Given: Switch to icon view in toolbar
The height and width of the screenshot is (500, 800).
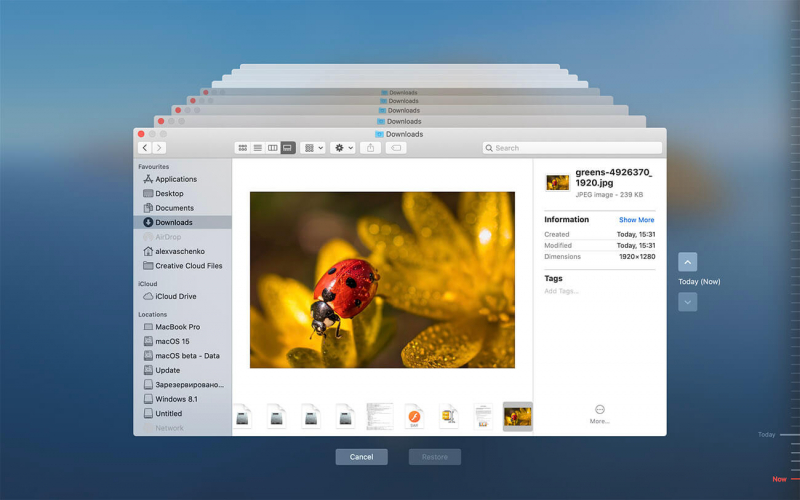Looking at the screenshot, I should point(242,148).
